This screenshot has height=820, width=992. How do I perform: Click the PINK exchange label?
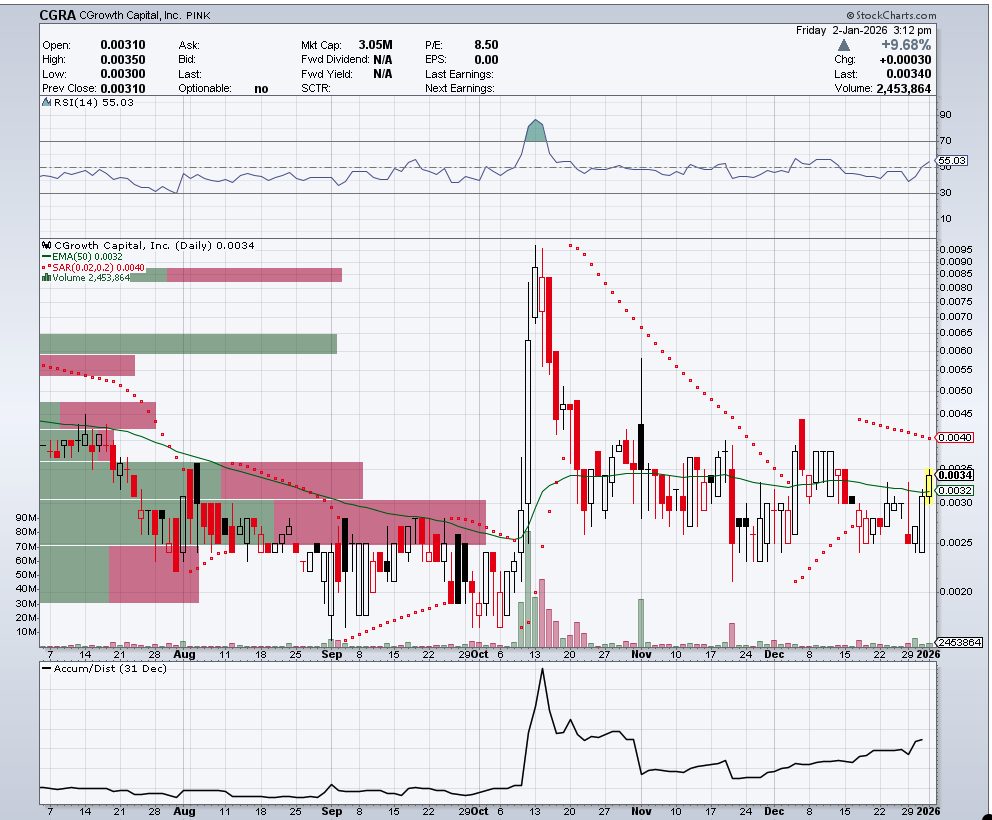pyautogui.click(x=199, y=15)
